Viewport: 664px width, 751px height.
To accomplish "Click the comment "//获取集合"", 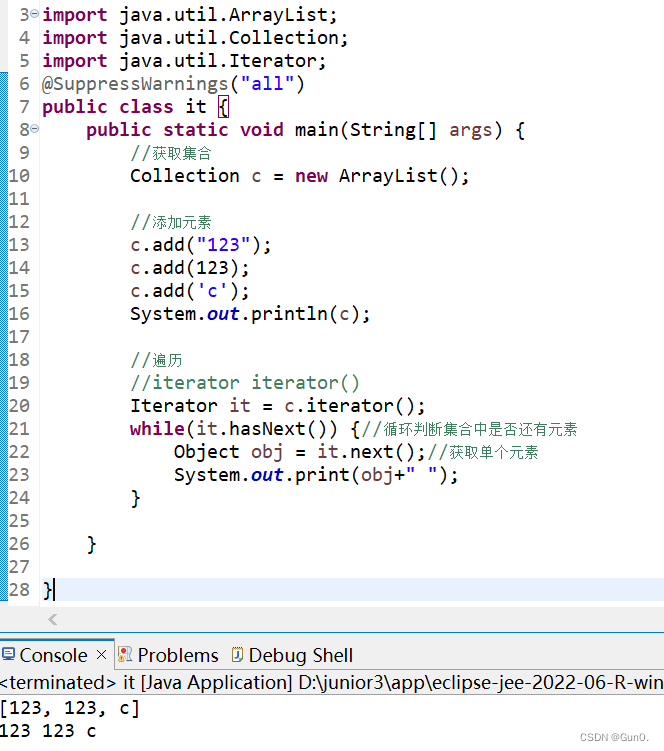I will coord(171,153).
